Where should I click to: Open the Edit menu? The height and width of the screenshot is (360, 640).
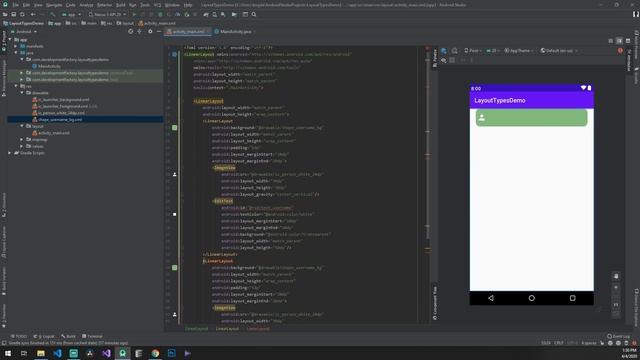coord(26,5)
